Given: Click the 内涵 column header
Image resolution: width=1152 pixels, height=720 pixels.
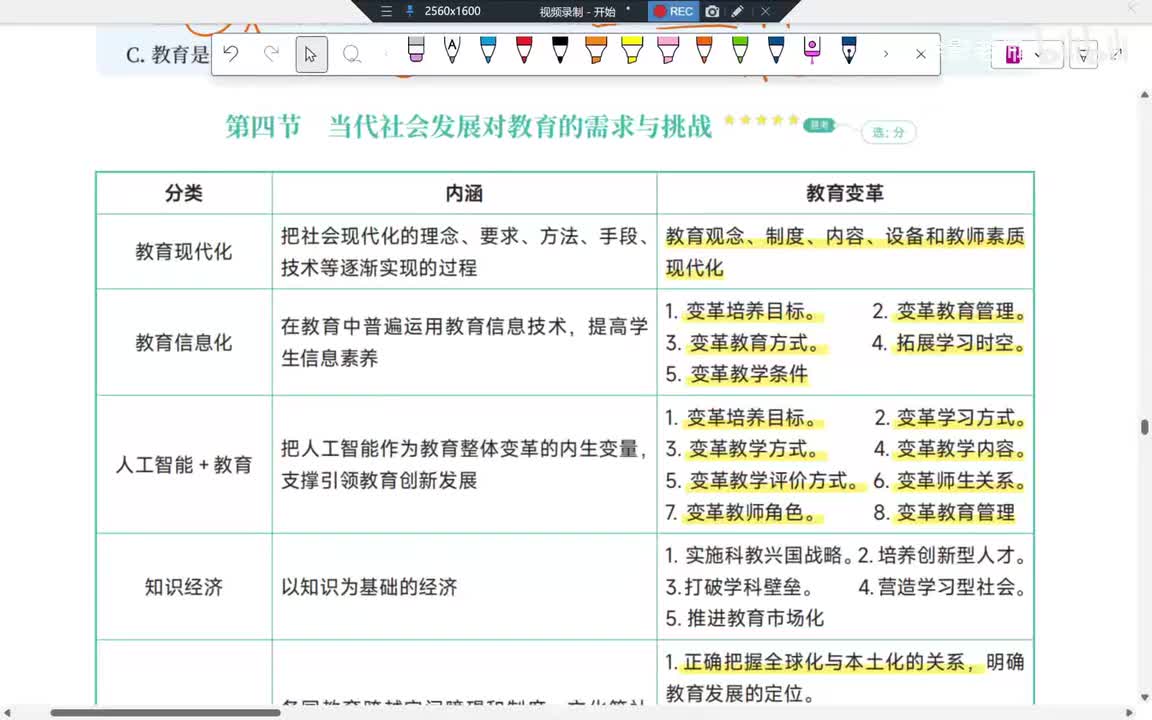Looking at the screenshot, I should (x=464, y=193).
